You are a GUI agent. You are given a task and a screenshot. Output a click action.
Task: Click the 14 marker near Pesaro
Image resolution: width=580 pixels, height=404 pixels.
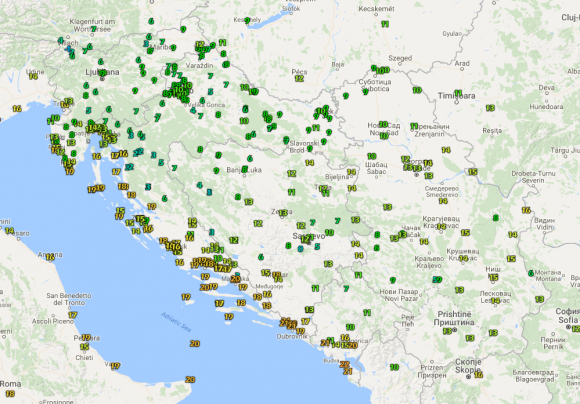pyautogui.click(x=9, y=230)
